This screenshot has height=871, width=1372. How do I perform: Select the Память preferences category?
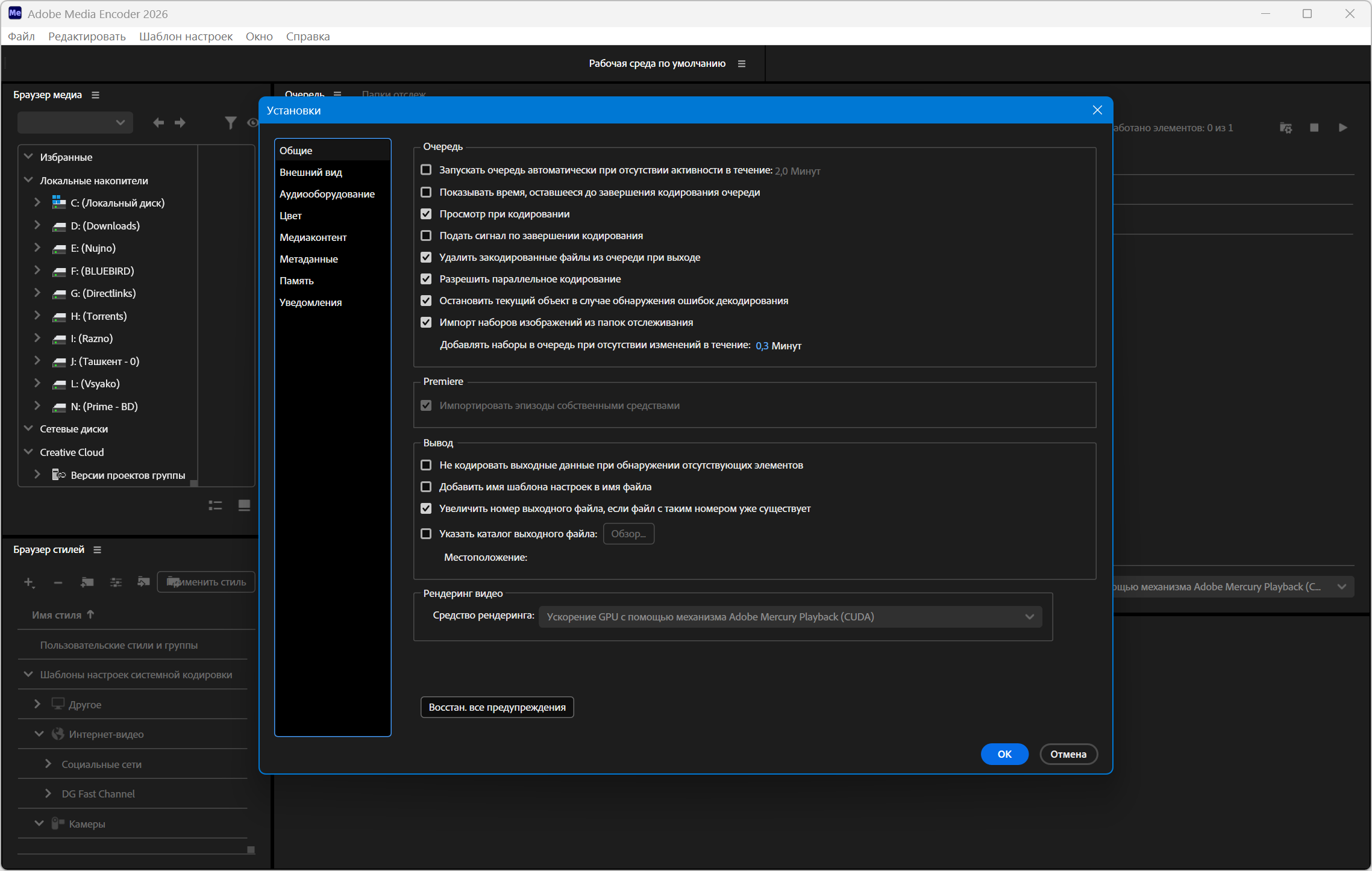tap(296, 281)
